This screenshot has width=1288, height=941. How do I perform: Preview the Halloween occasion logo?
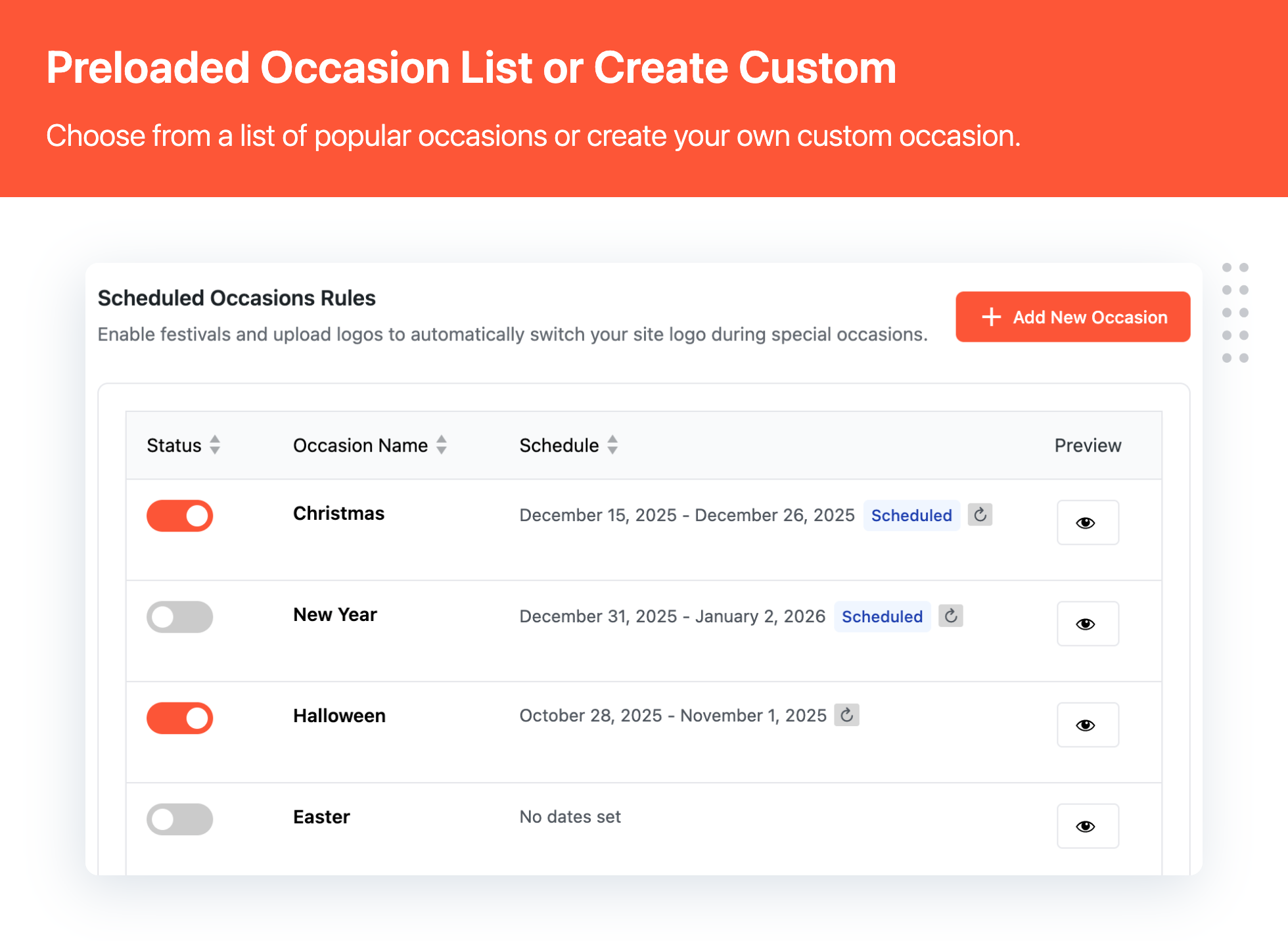click(1088, 724)
